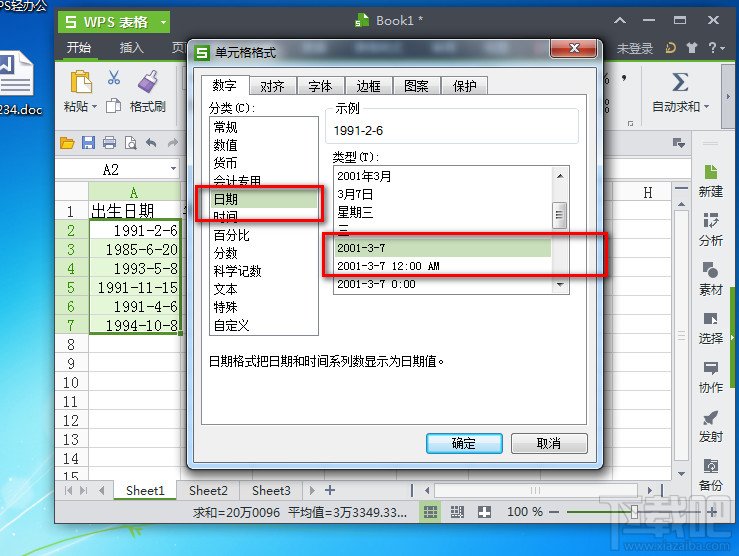Click the Print icon in quick toolbar
Screen dimensions: 739x556
(x=109, y=143)
